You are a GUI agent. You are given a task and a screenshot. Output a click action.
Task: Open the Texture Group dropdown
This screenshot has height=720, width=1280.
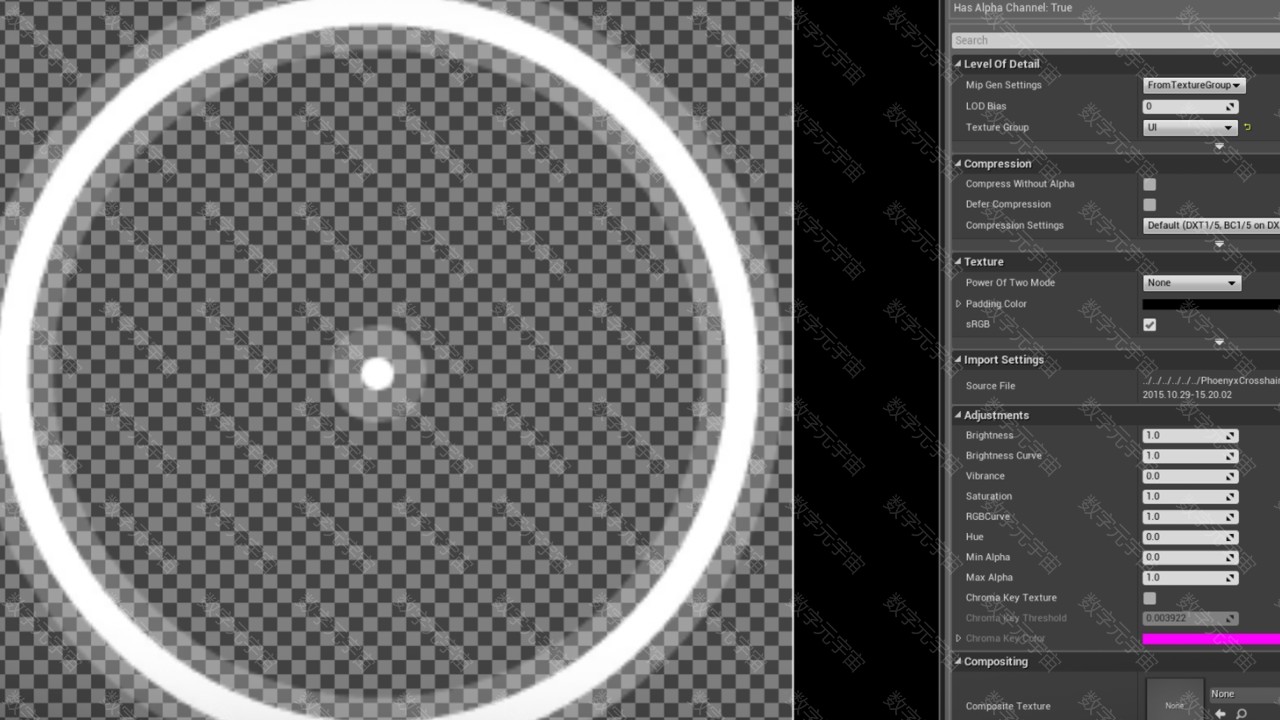point(1190,127)
